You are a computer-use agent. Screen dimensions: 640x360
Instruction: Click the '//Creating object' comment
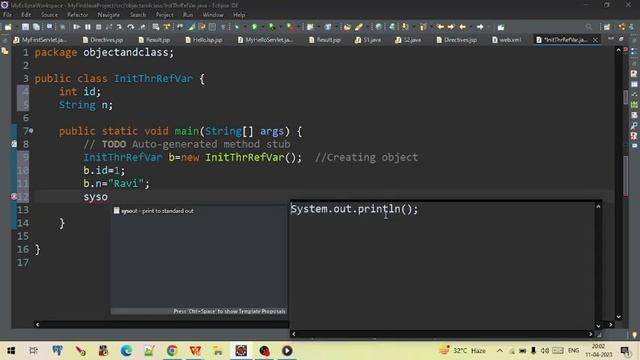pyautogui.click(x=367, y=158)
